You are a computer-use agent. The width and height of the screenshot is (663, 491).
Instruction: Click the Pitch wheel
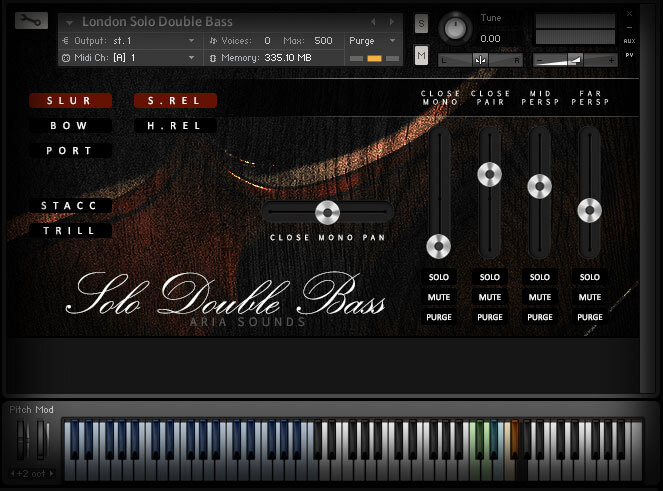coord(22,440)
